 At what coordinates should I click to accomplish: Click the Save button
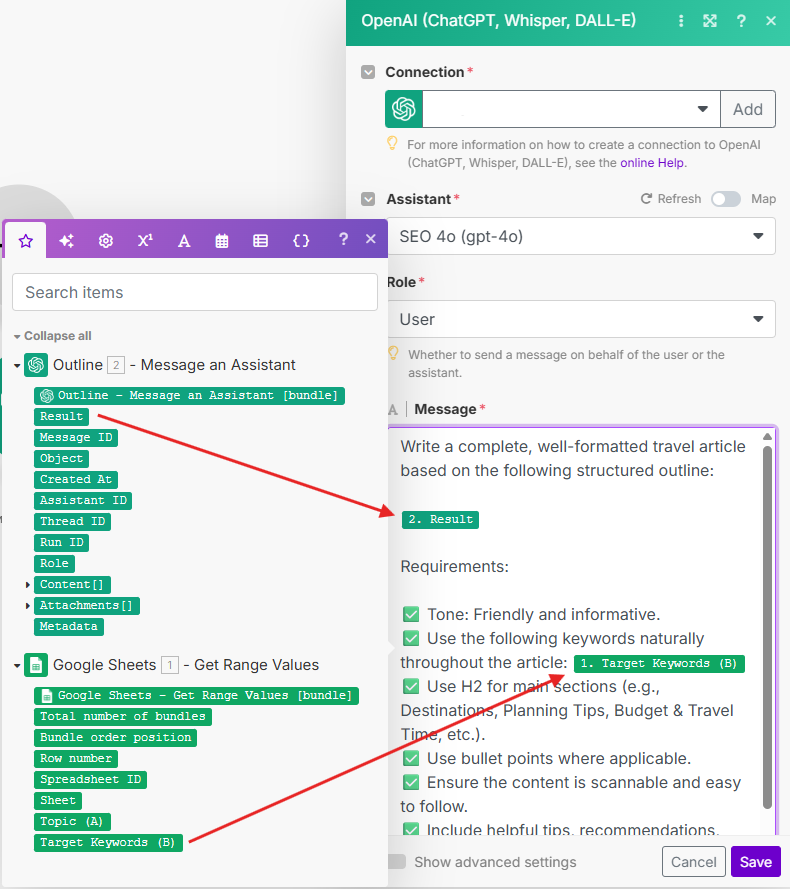(x=755, y=862)
